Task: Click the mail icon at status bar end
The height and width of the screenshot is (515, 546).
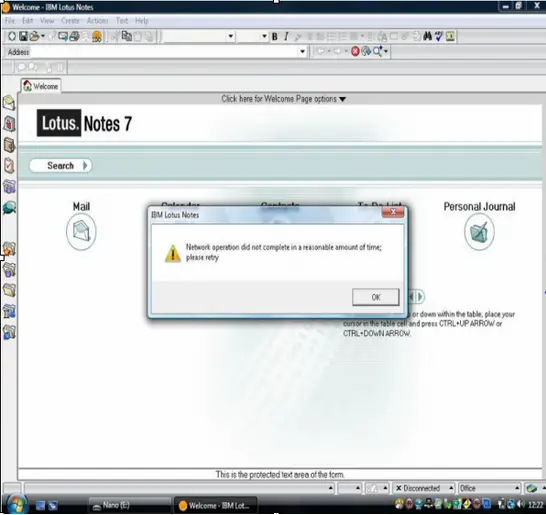Action: (x=531, y=488)
